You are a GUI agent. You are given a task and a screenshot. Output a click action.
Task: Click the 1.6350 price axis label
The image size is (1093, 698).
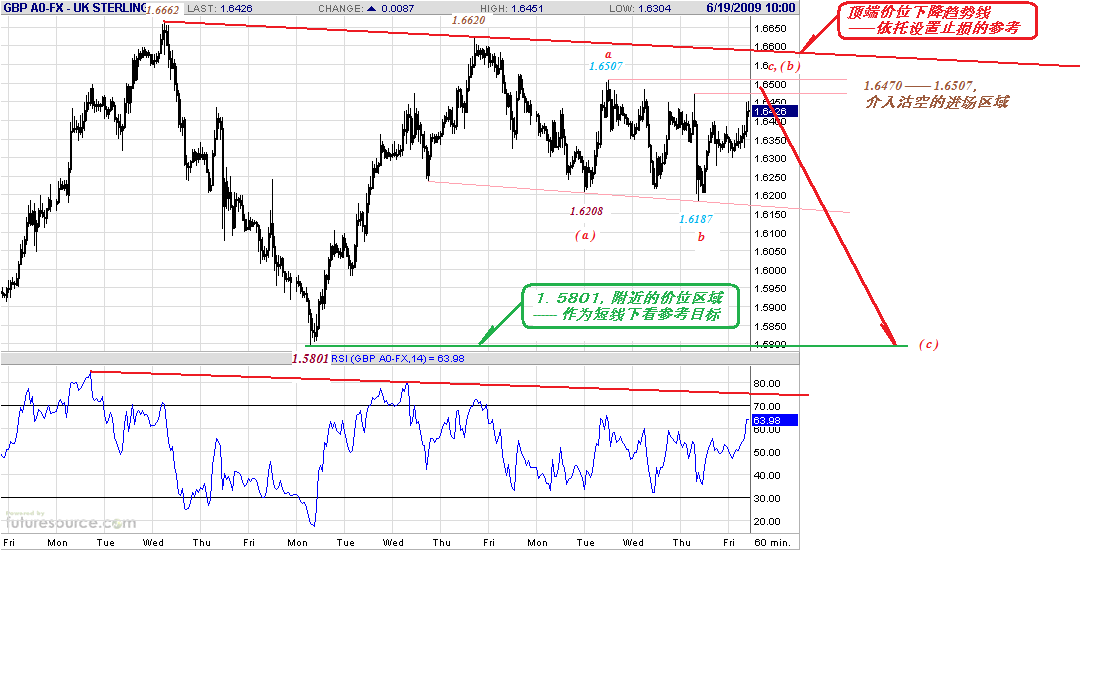[770, 140]
